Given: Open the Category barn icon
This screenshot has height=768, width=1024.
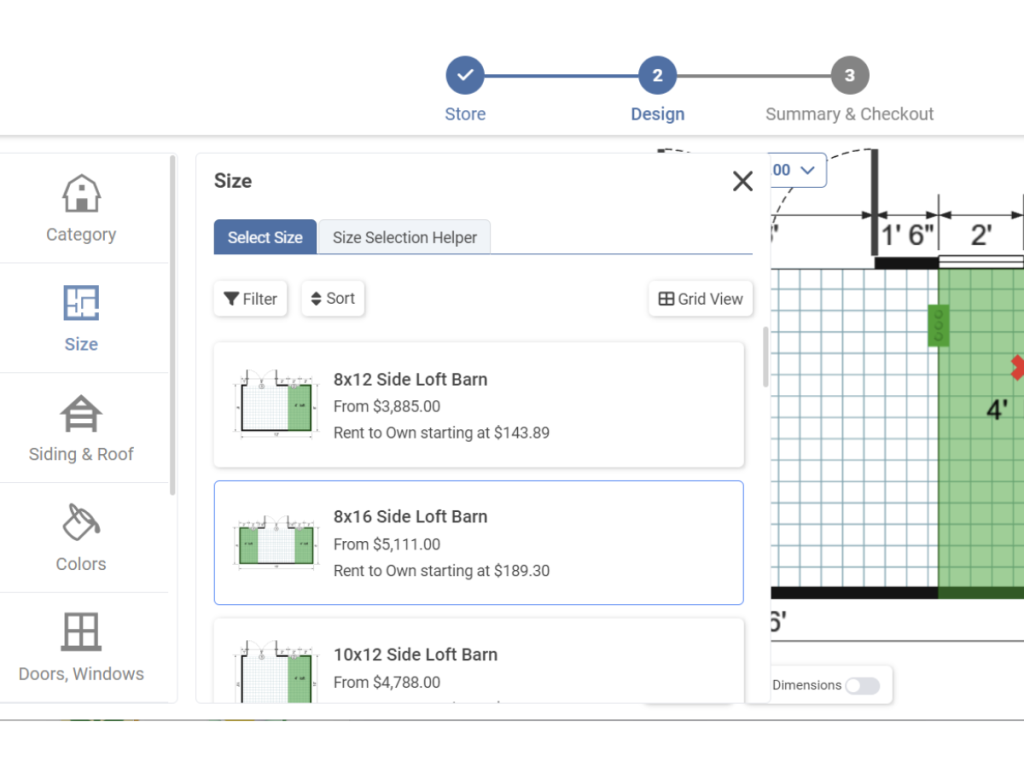Looking at the screenshot, I should tap(81, 193).
